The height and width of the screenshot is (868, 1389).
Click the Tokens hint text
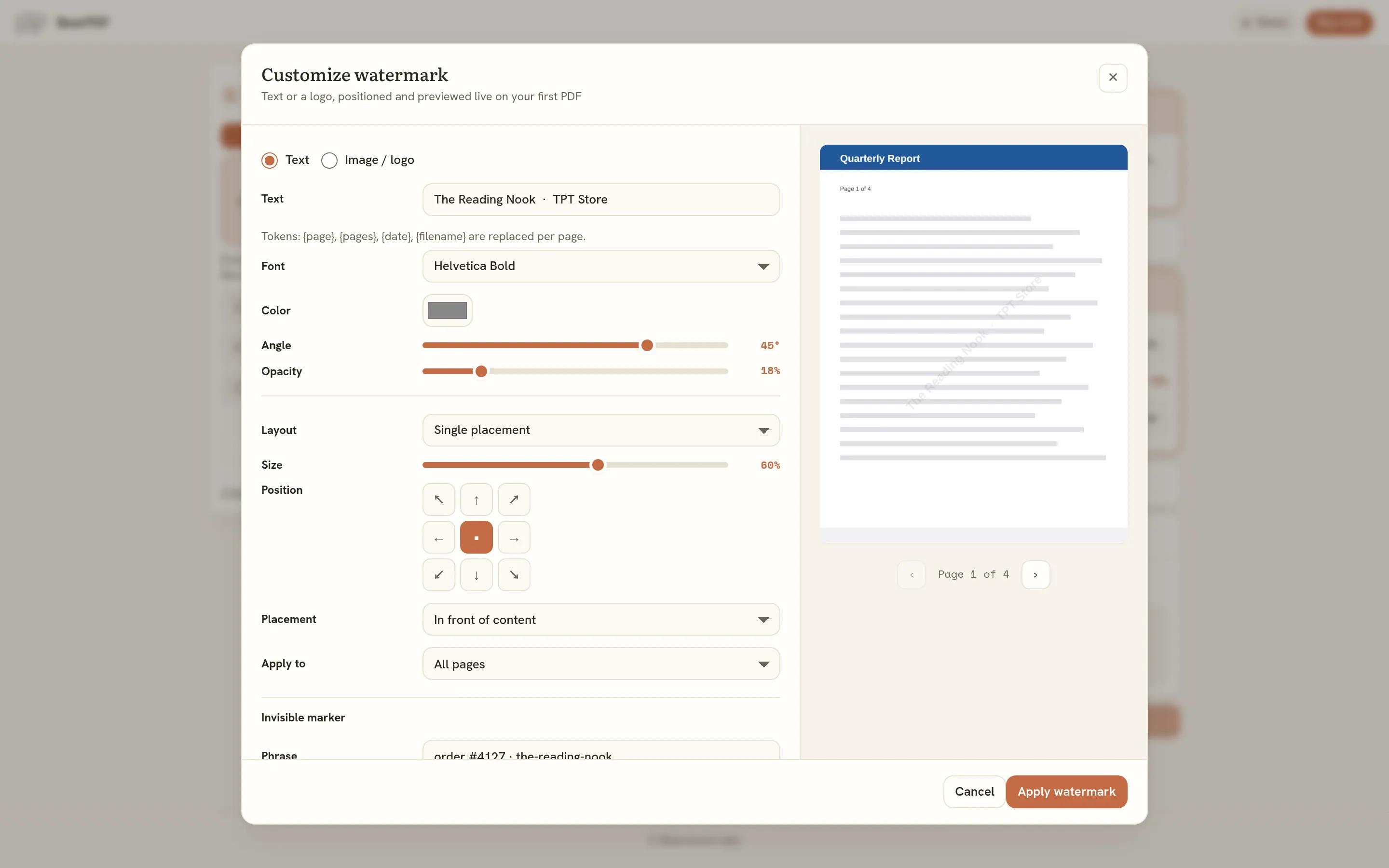click(423, 236)
